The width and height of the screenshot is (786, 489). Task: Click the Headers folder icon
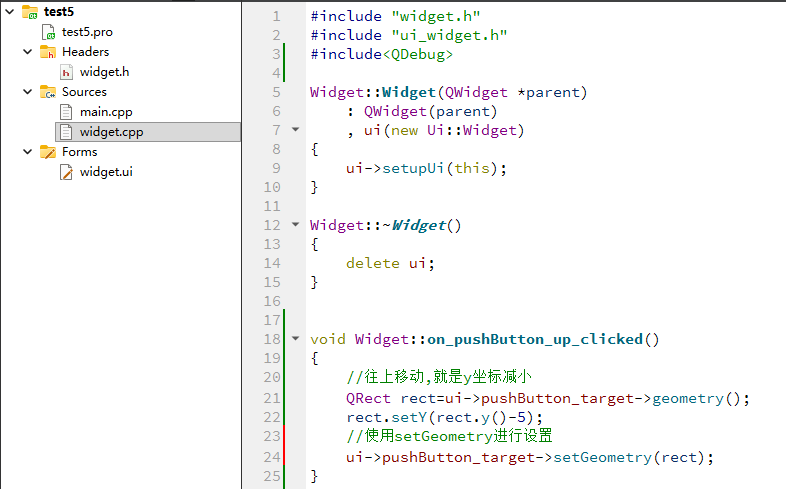(x=48, y=52)
